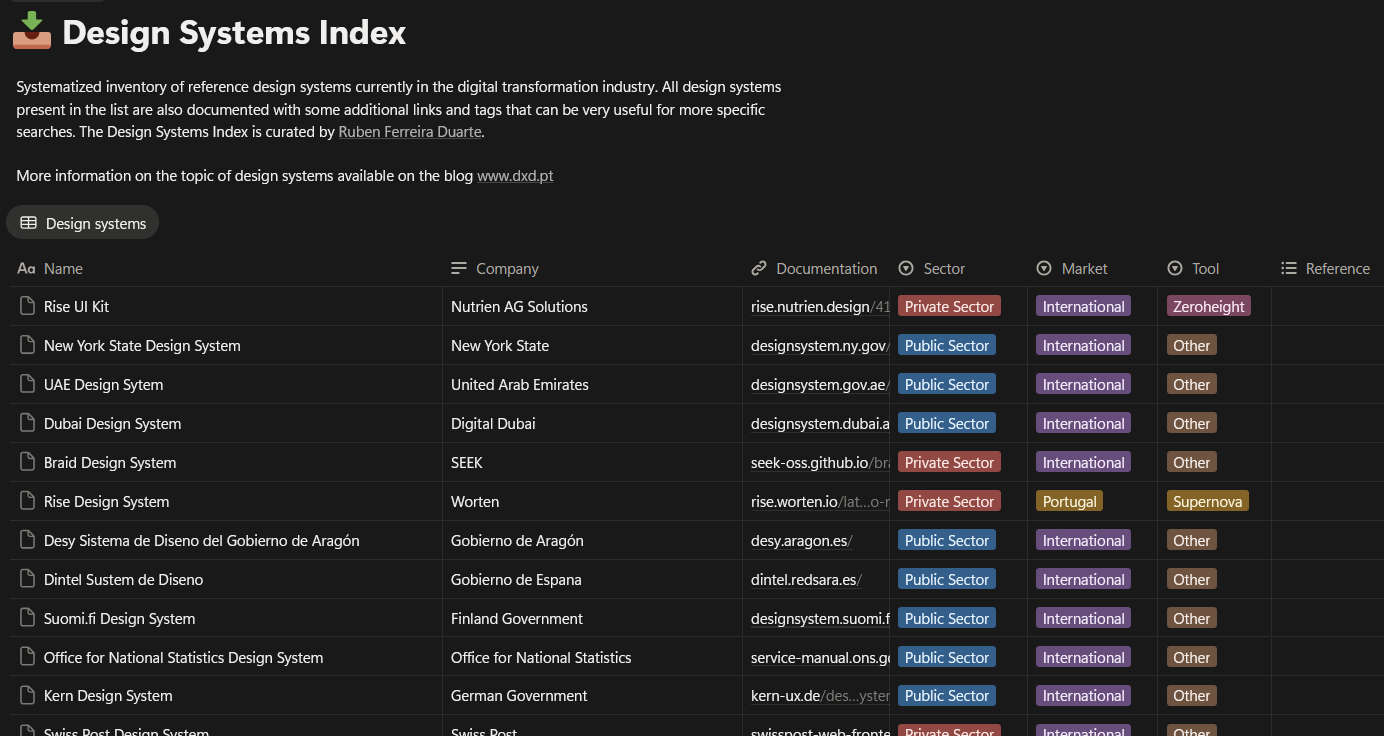Screen dimensions: 1384x736
Task: Click the page icon beside Kern Design System
Action: 28,695
